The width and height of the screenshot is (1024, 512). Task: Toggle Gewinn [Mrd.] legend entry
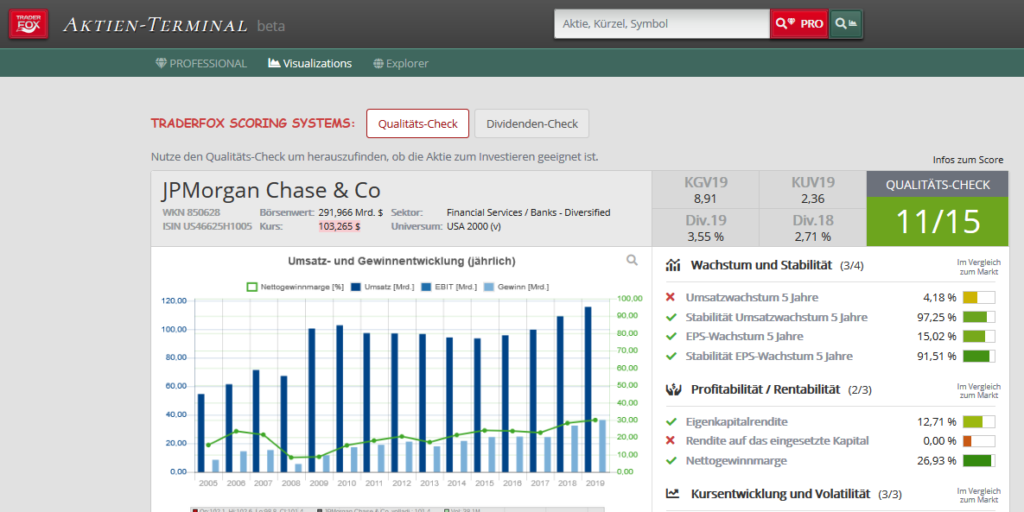point(517,287)
